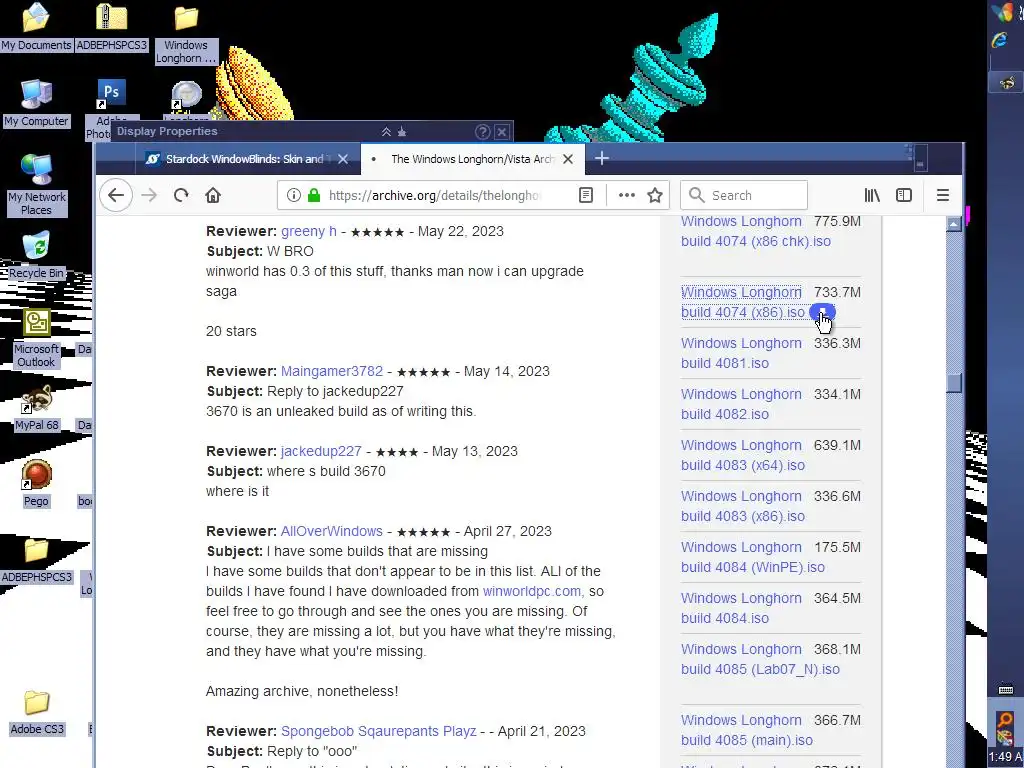Select the ADBEPHSPCS3 folder desktop icon

point(36,560)
